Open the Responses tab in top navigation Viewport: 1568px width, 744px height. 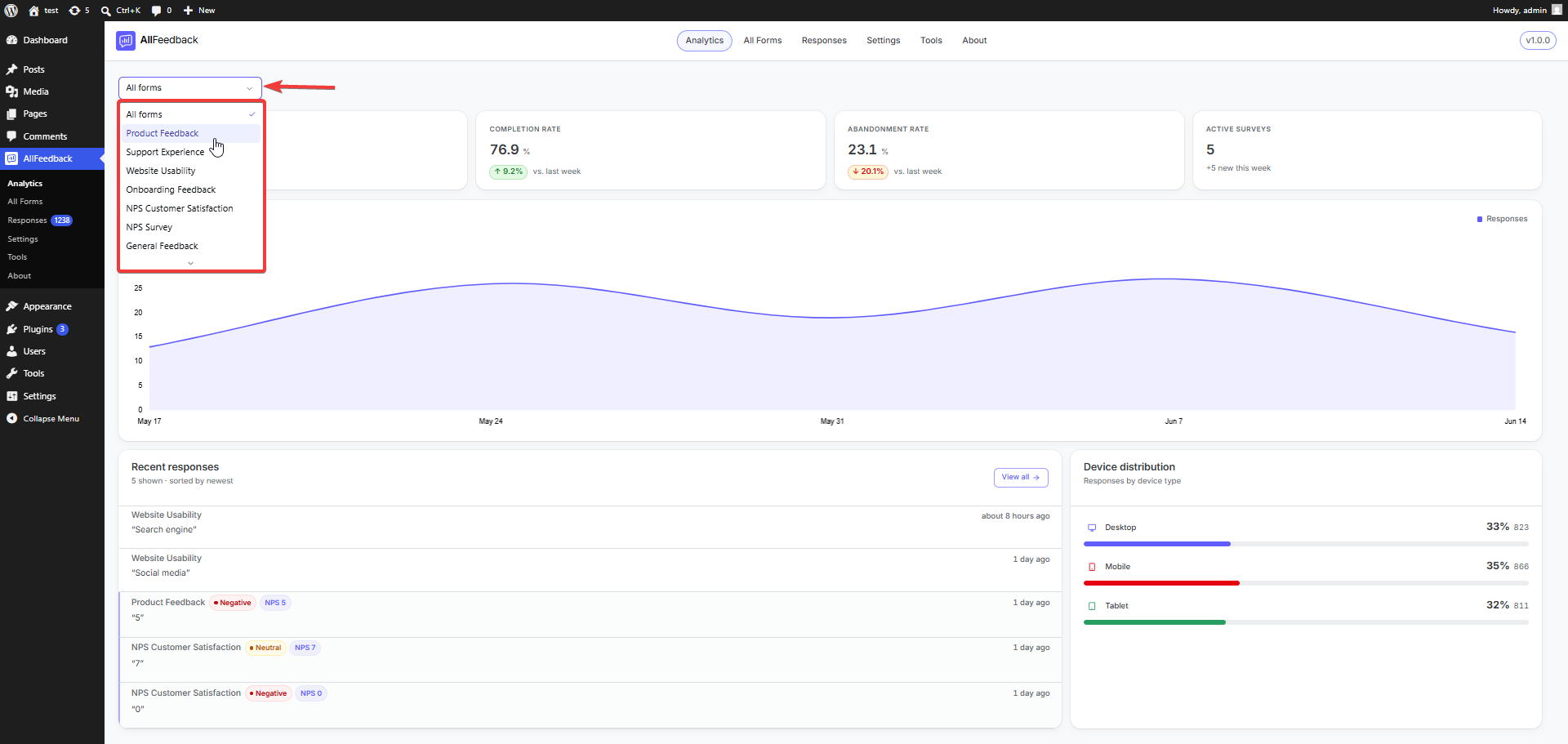click(824, 41)
